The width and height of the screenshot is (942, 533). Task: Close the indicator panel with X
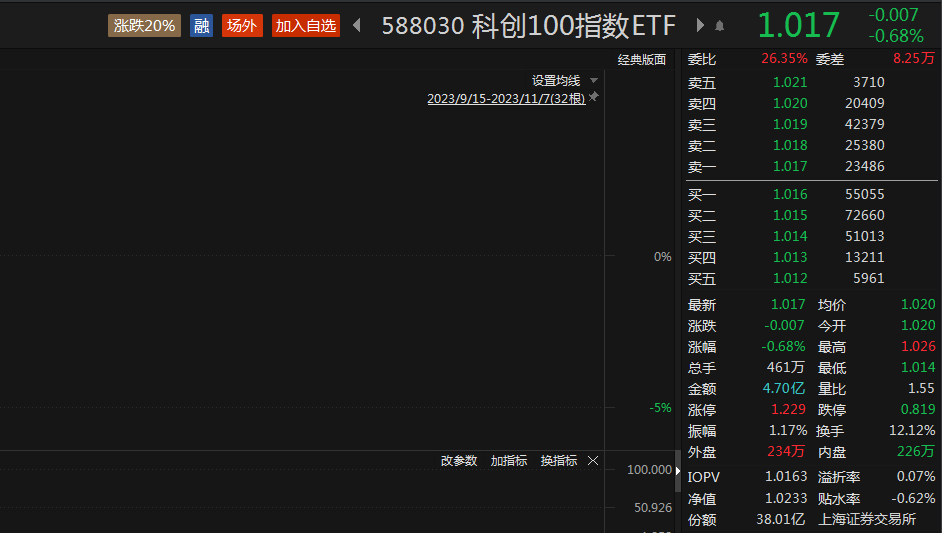[593, 461]
